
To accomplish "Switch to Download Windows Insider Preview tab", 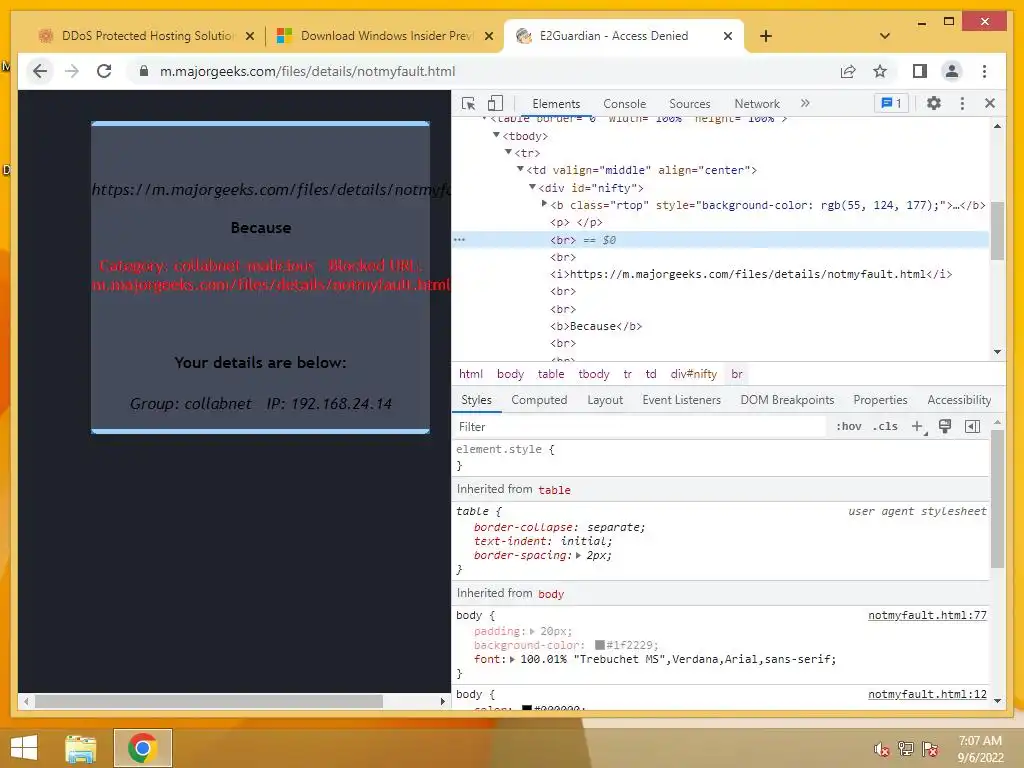I will point(385,36).
